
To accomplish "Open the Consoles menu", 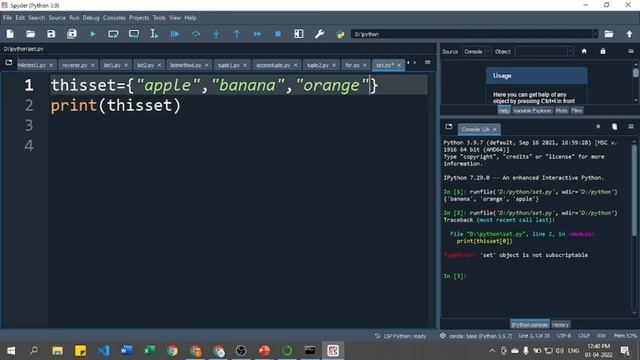I will click(x=114, y=18).
